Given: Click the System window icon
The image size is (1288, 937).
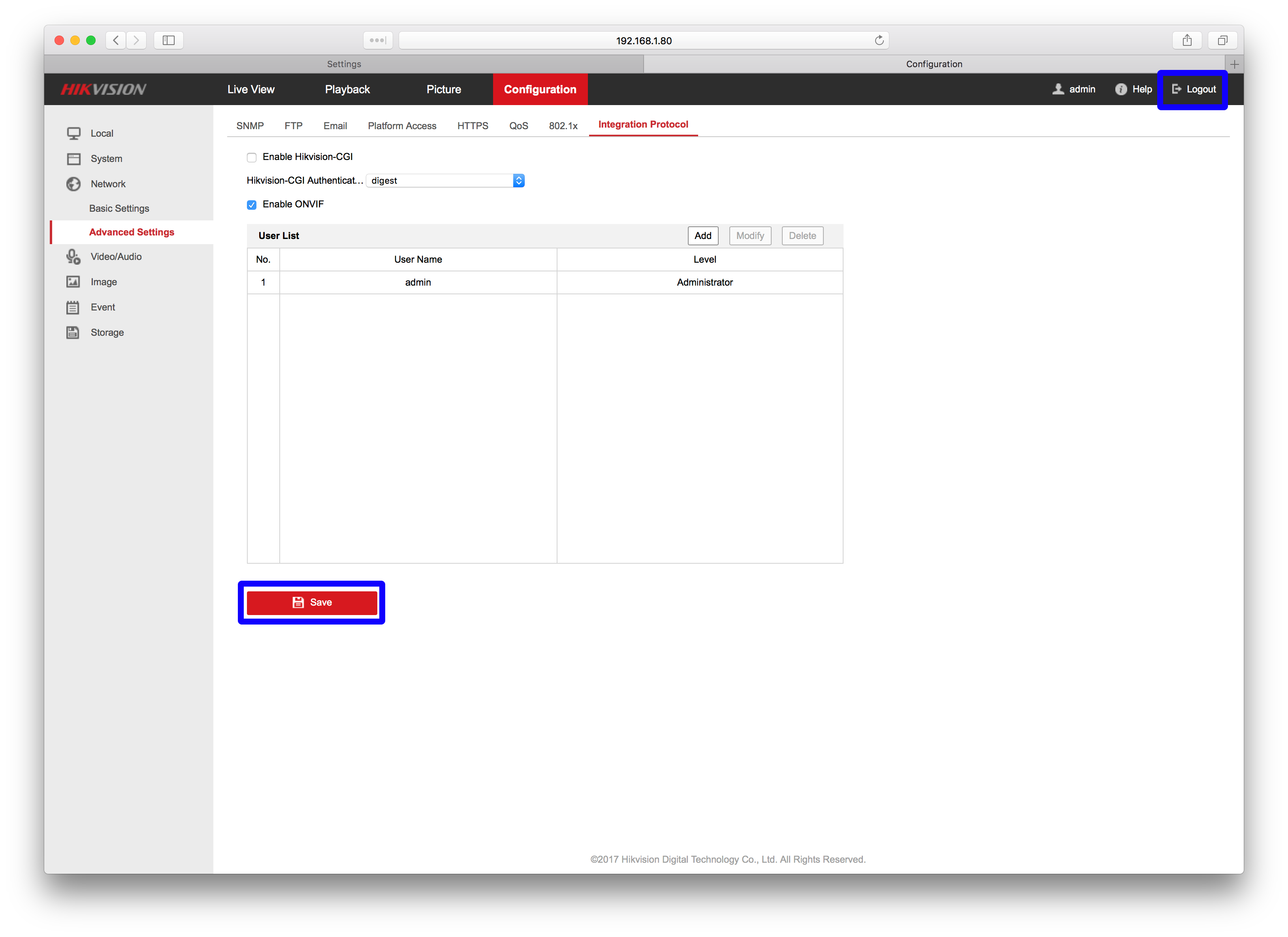Looking at the screenshot, I should (x=73, y=159).
